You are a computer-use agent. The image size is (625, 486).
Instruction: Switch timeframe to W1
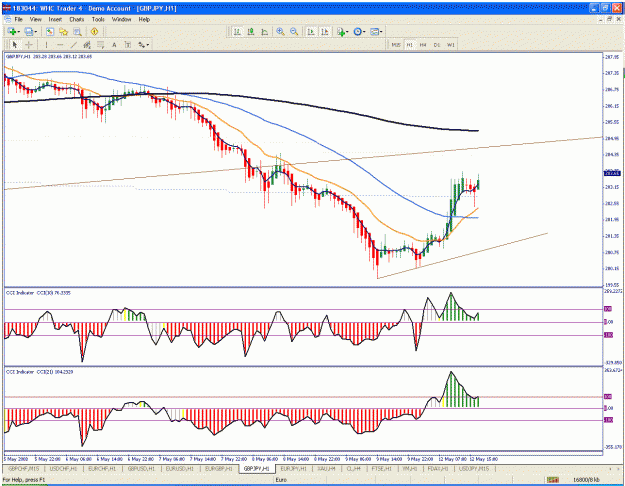click(x=450, y=45)
